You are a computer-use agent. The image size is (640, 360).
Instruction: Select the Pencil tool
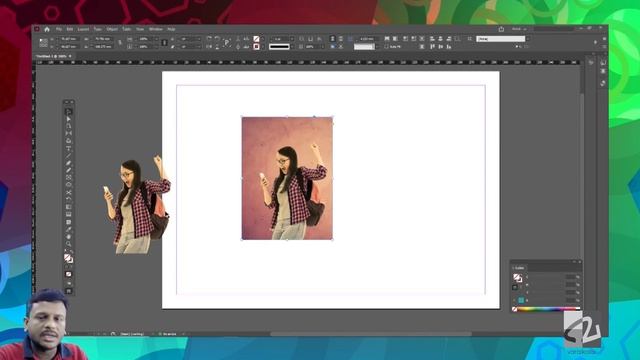click(69, 170)
